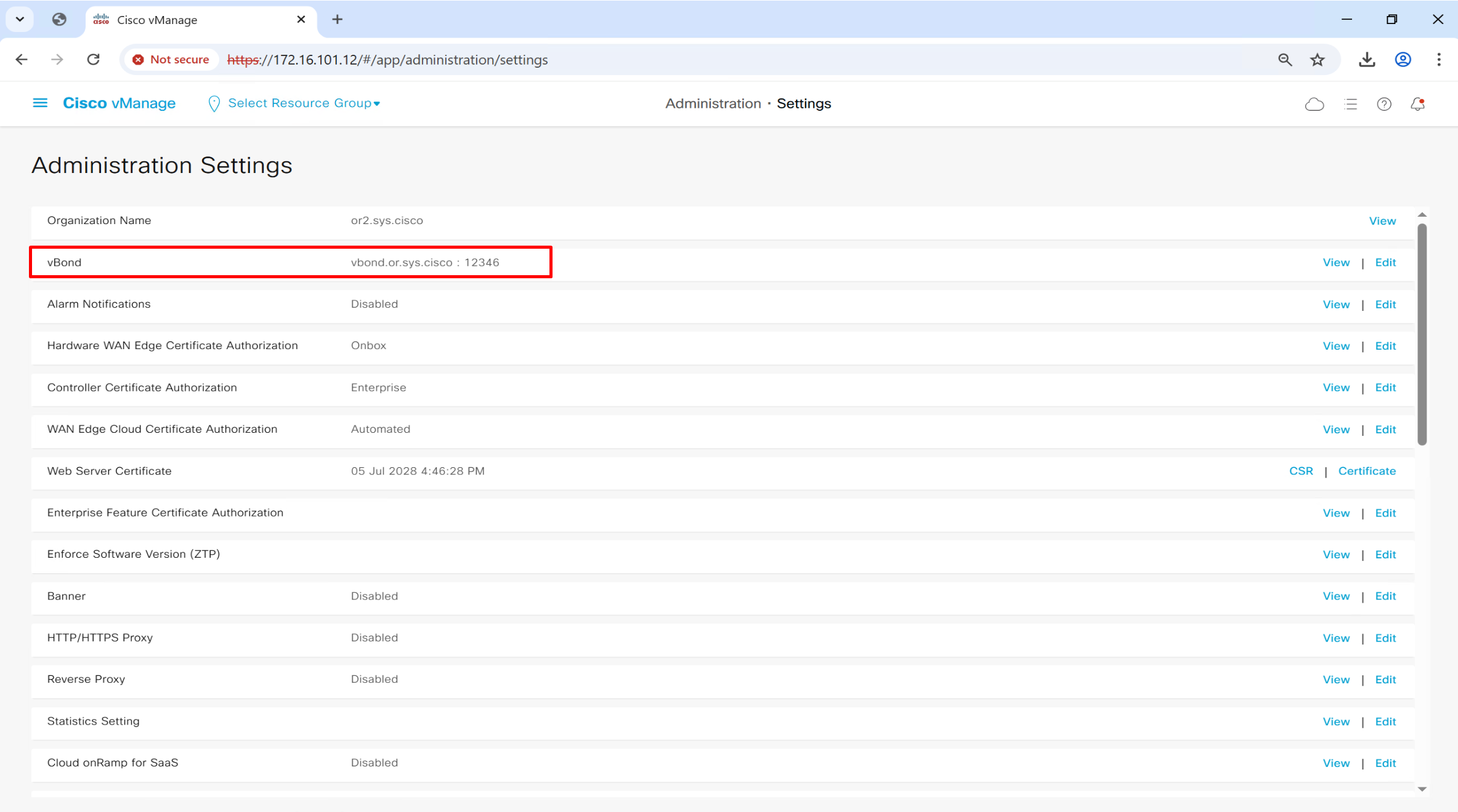Click the Administration breadcrumb item
1458x812 pixels.
click(713, 103)
